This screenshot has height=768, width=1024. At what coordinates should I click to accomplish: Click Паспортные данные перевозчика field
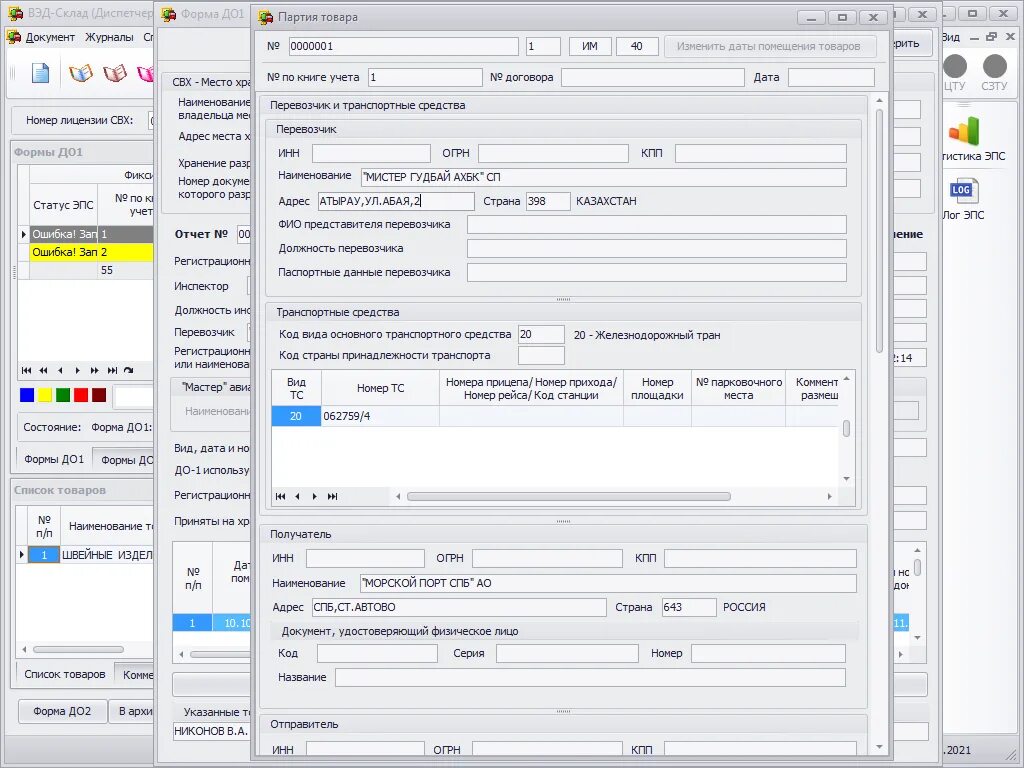coord(656,272)
